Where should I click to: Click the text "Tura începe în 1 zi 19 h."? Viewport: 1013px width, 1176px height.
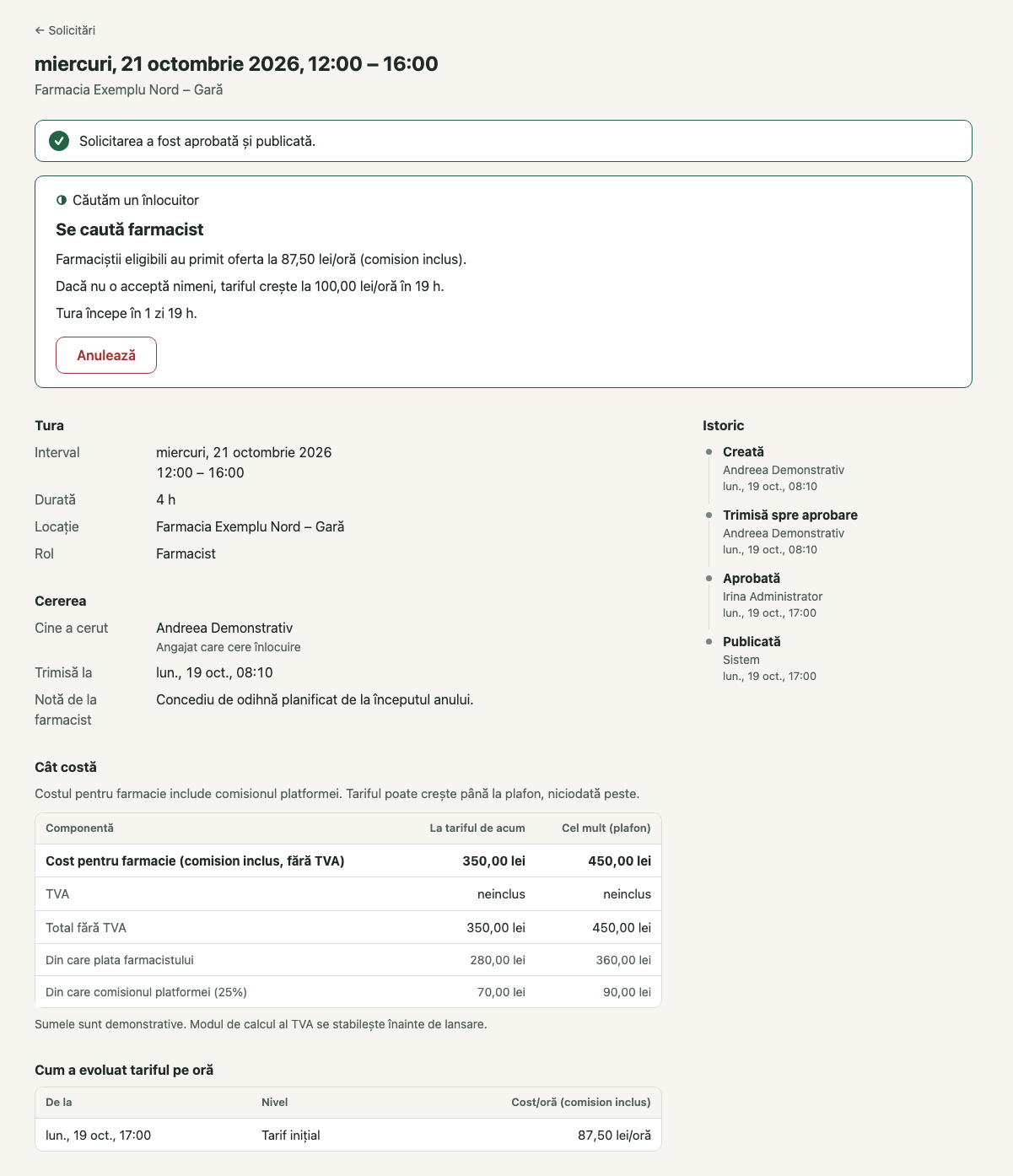point(127,313)
